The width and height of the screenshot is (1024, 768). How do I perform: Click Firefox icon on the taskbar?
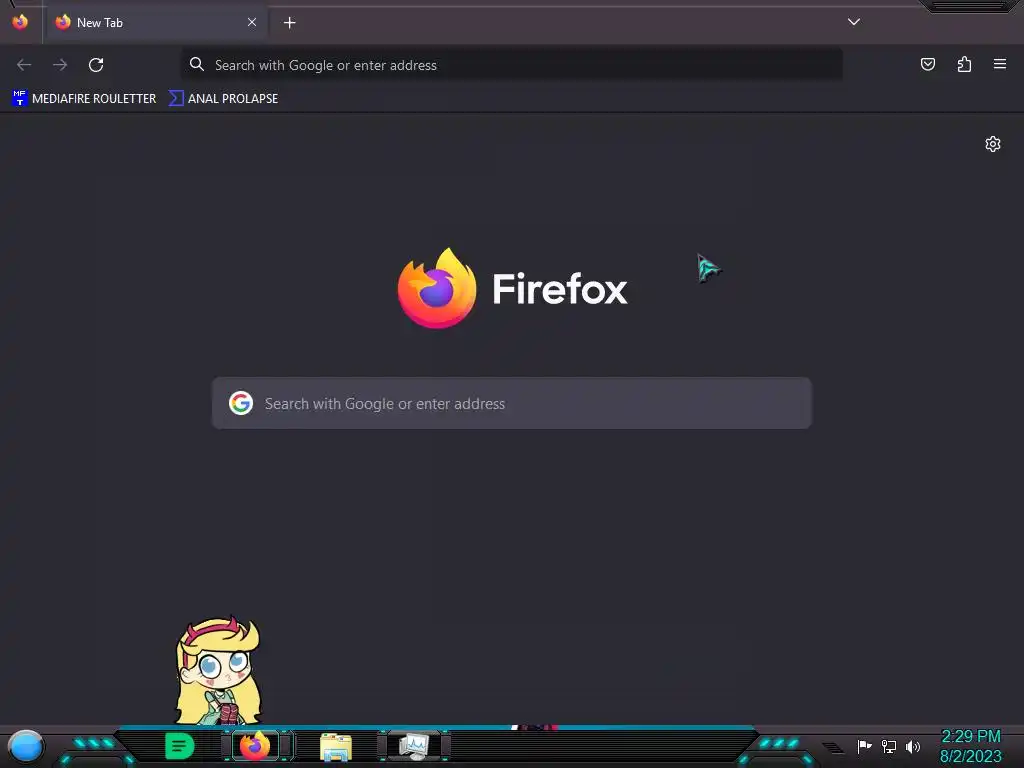click(x=255, y=745)
